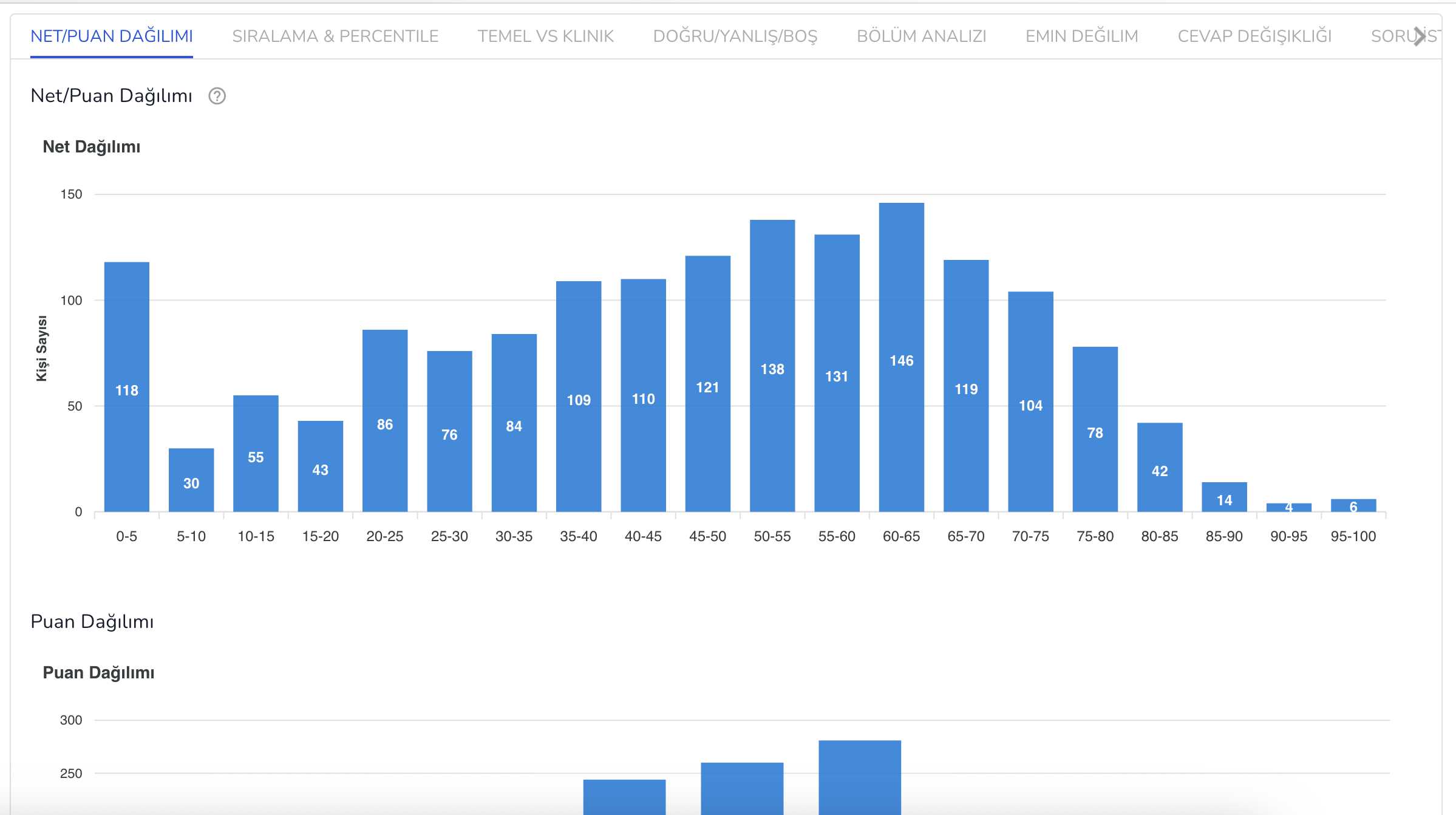1456x815 pixels.
Task: Click the 45-50 bar showing 121
Action: tap(708, 384)
